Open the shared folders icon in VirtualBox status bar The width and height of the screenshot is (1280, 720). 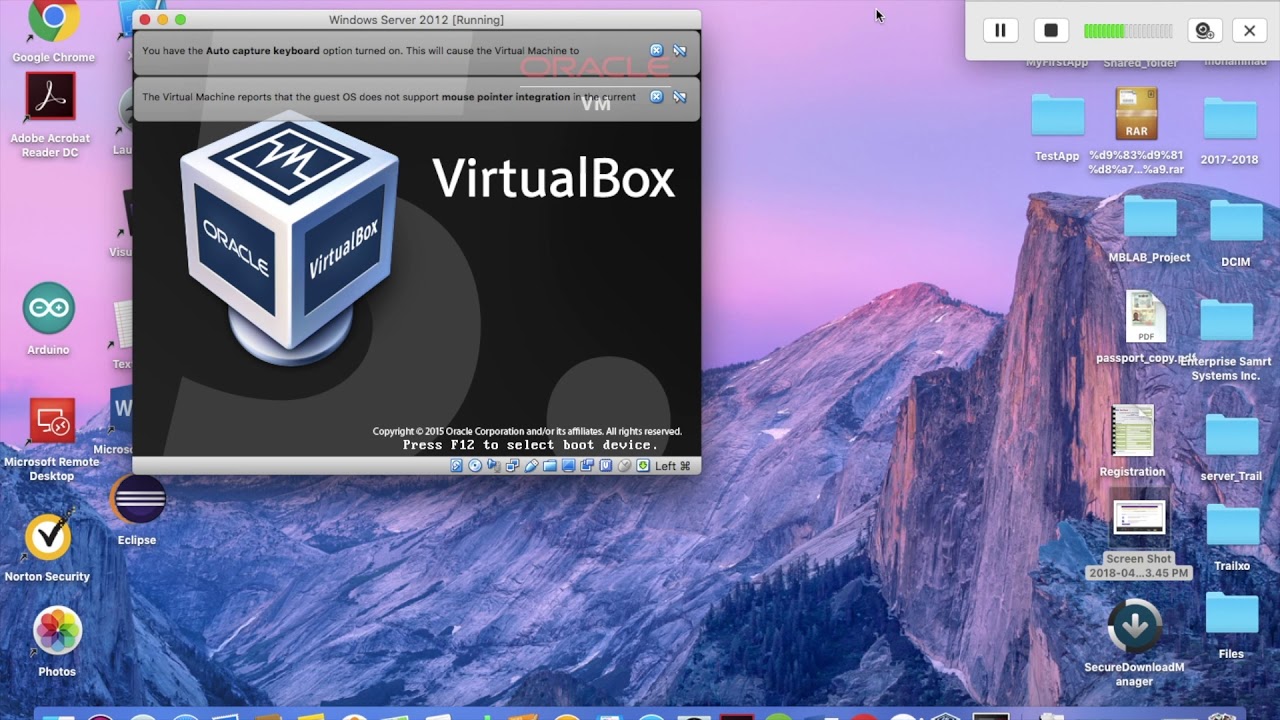tap(550, 466)
